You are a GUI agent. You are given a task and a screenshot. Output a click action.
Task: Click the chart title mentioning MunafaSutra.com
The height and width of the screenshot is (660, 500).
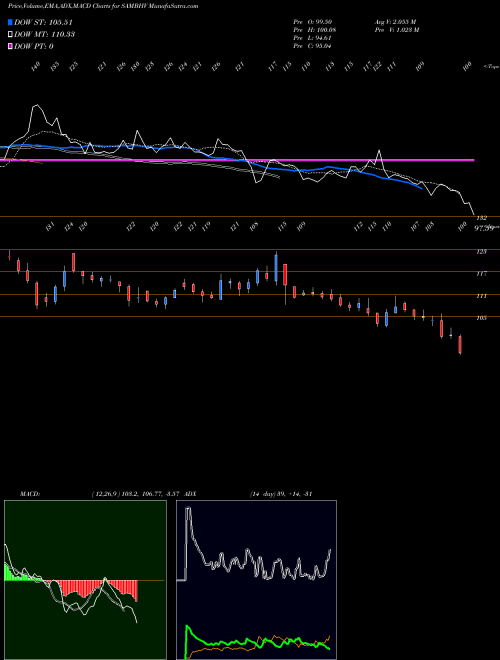(103, 7)
